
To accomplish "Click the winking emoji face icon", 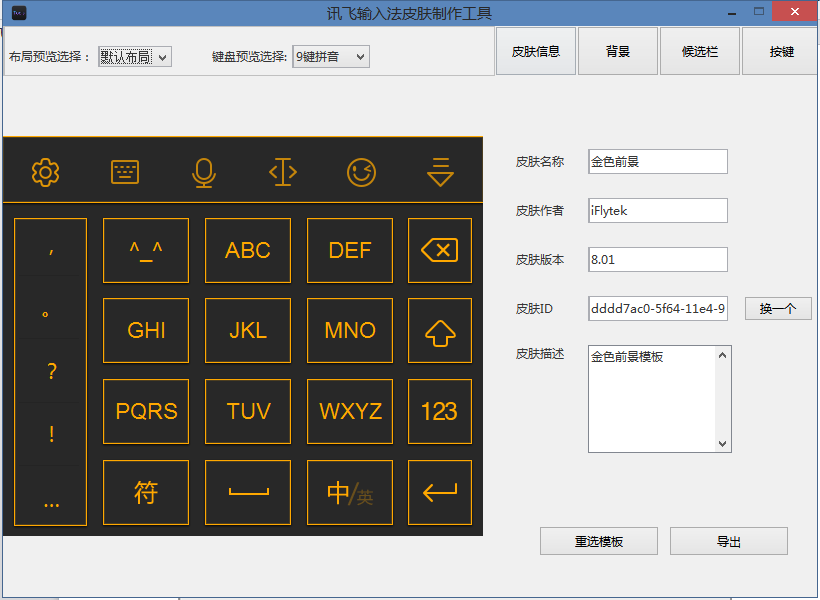I will click(x=361, y=172).
